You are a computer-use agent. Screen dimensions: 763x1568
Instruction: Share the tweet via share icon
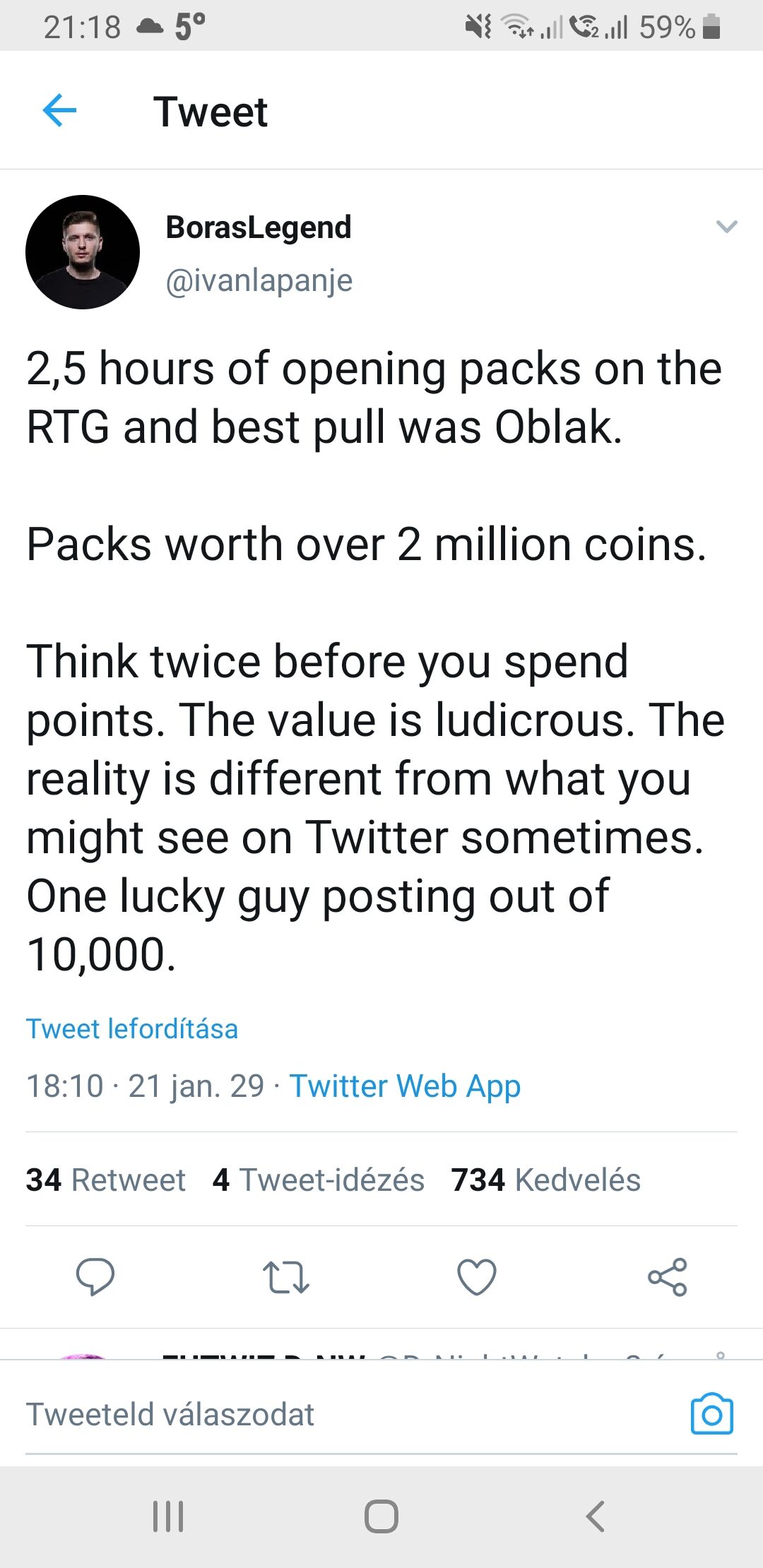click(x=668, y=1277)
